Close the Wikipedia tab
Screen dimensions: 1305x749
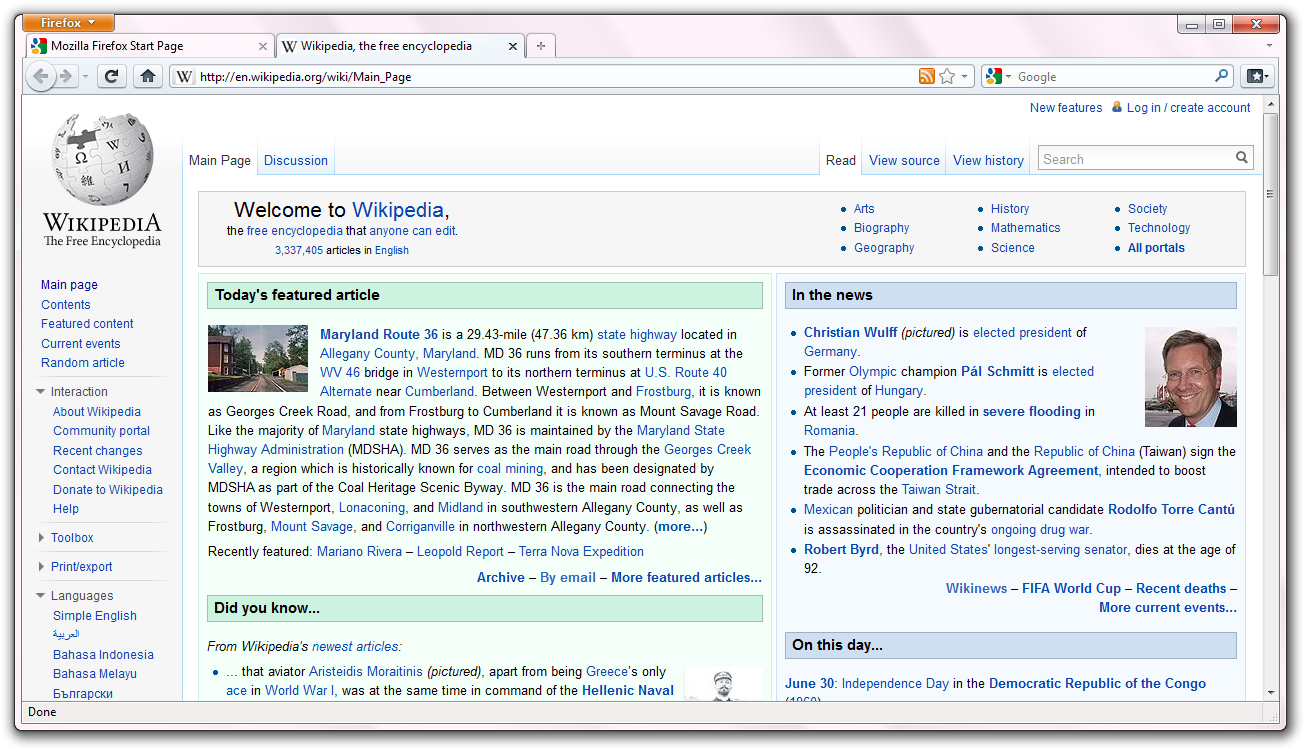pos(513,46)
